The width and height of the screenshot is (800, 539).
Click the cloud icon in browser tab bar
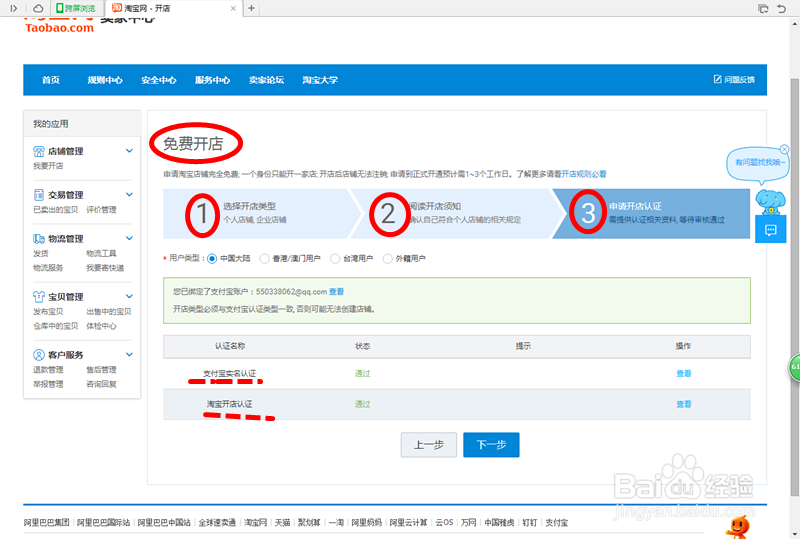38,8
